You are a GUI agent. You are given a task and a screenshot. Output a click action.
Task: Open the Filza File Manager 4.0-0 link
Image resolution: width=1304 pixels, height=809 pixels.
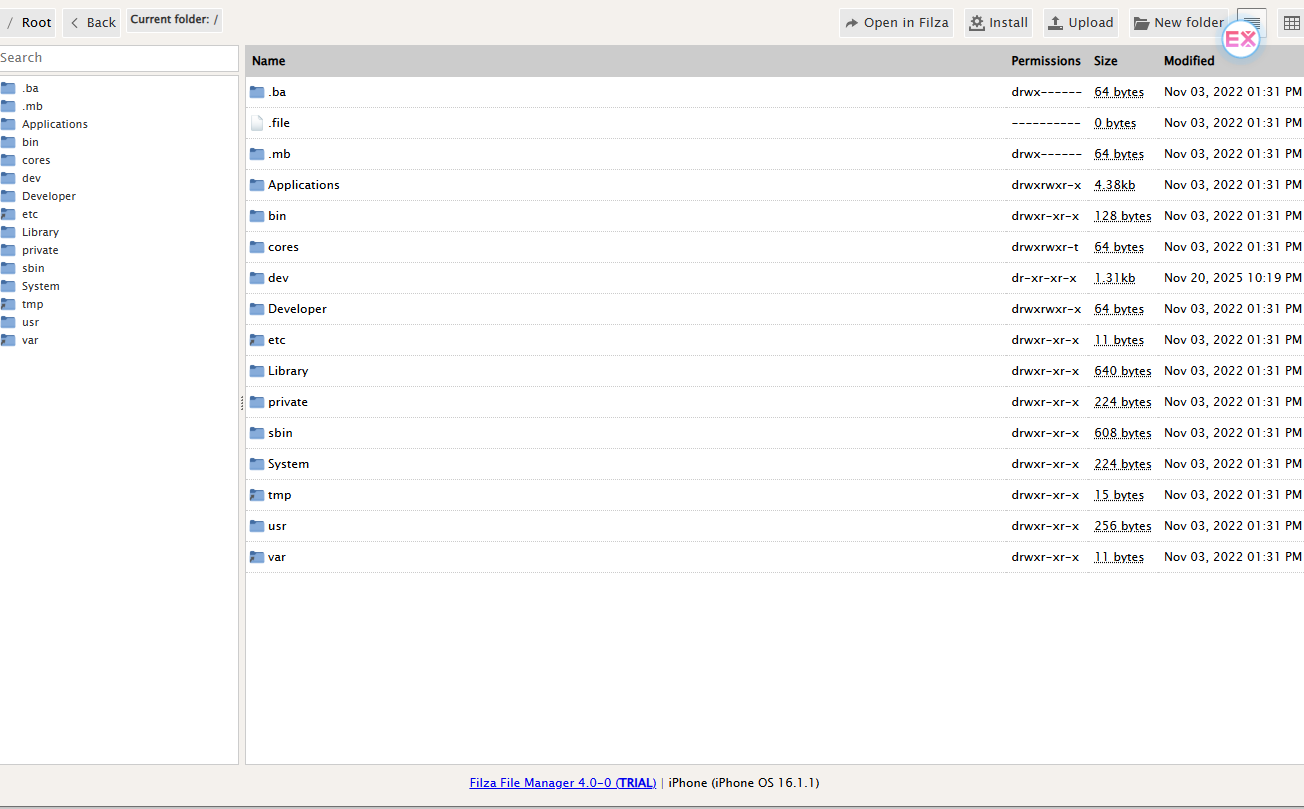(562, 783)
